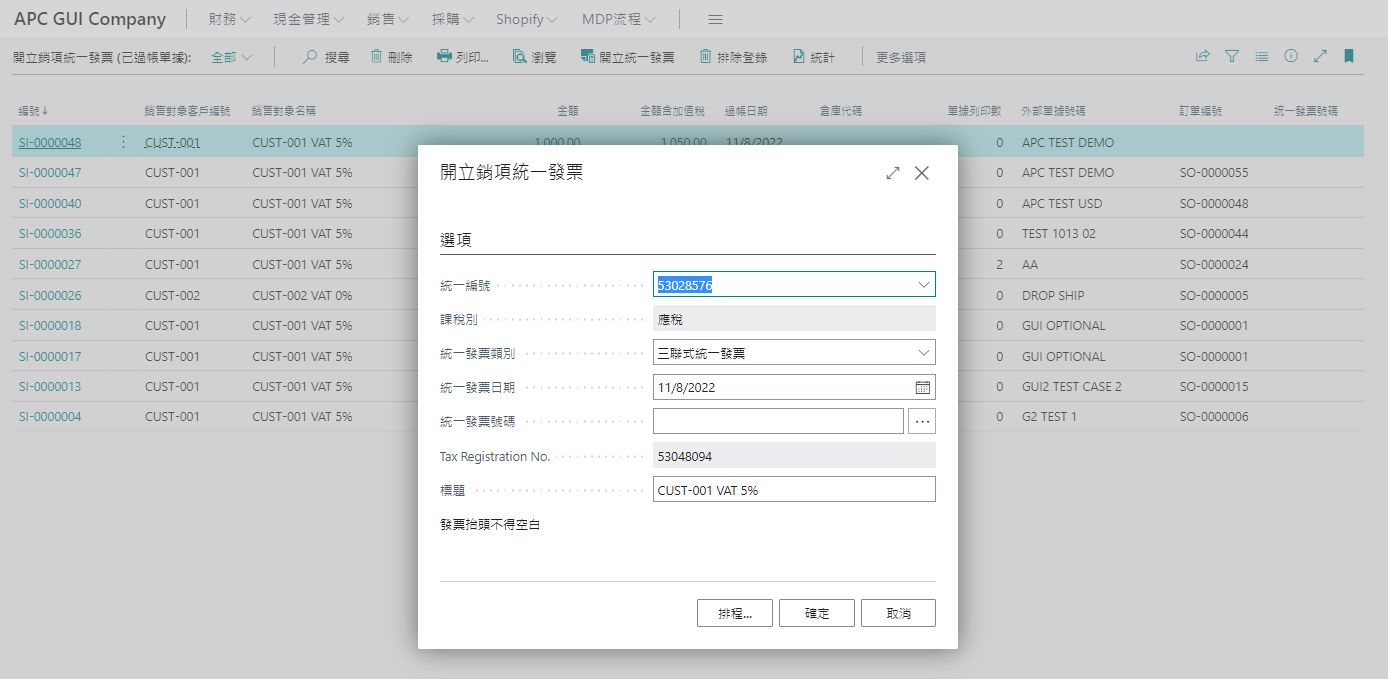The image size is (1388, 679).
Task: Click the 排除登錄 toolbar action
Action: click(733, 57)
